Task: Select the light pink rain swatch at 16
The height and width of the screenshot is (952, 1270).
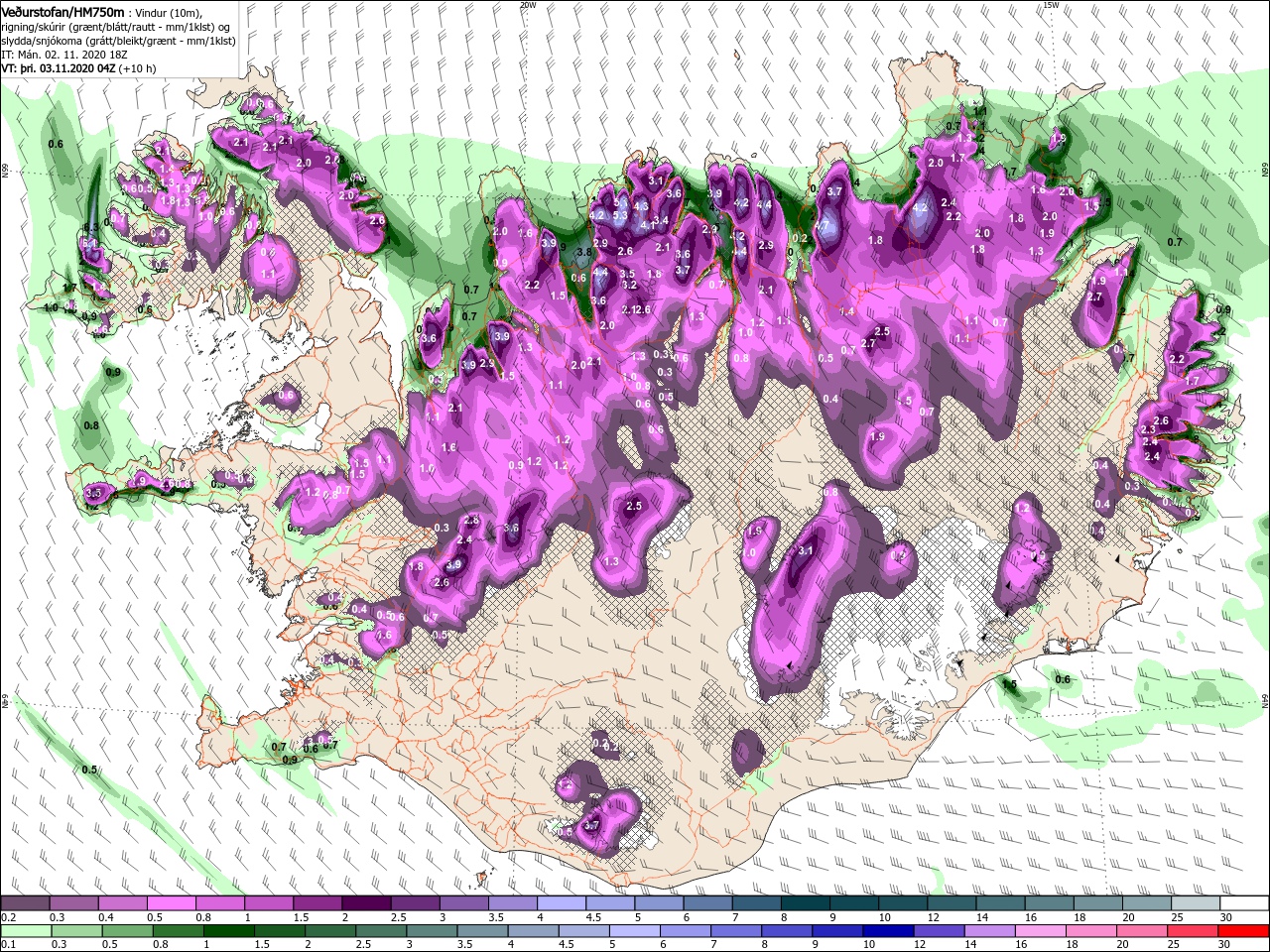Action: (x=1041, y=932)
